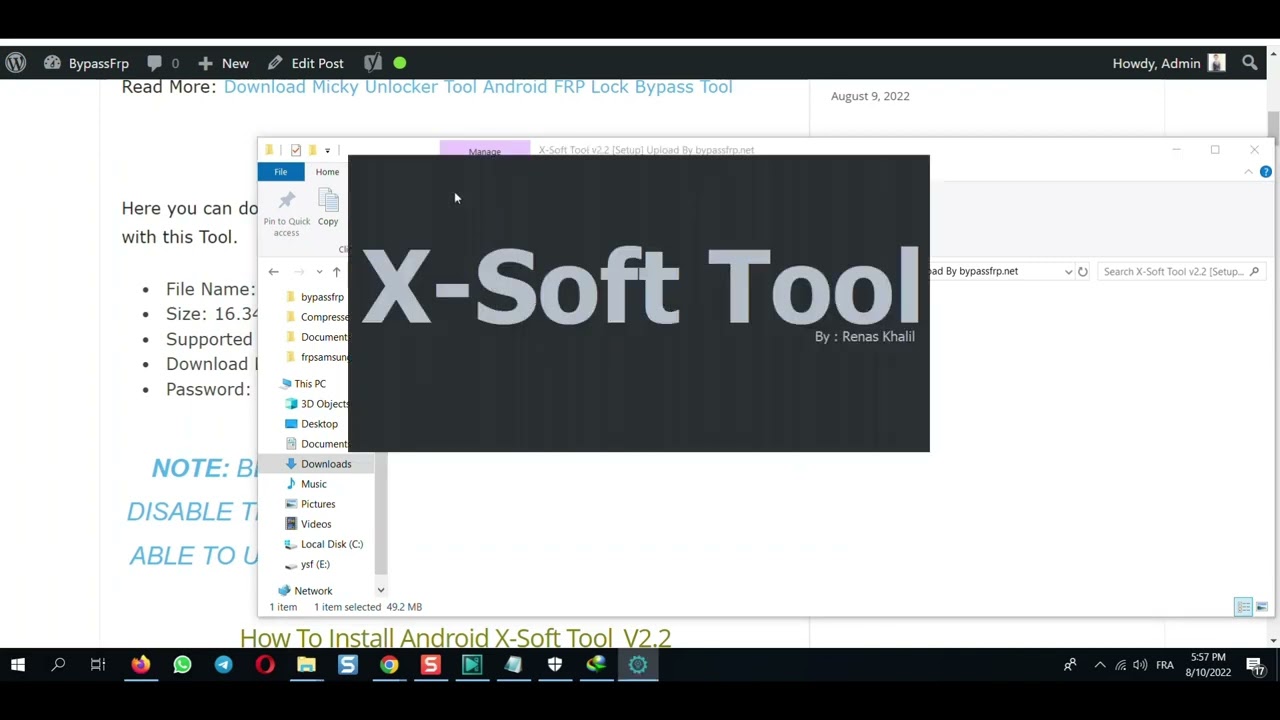
Task: Open the taskbar clock and calendar
Action: point(1208,665)
